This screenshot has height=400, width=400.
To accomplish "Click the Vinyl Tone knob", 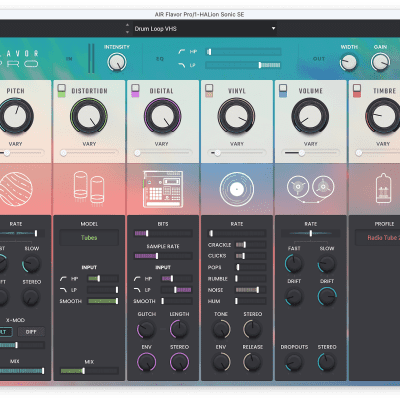I will tap(221, 329).
